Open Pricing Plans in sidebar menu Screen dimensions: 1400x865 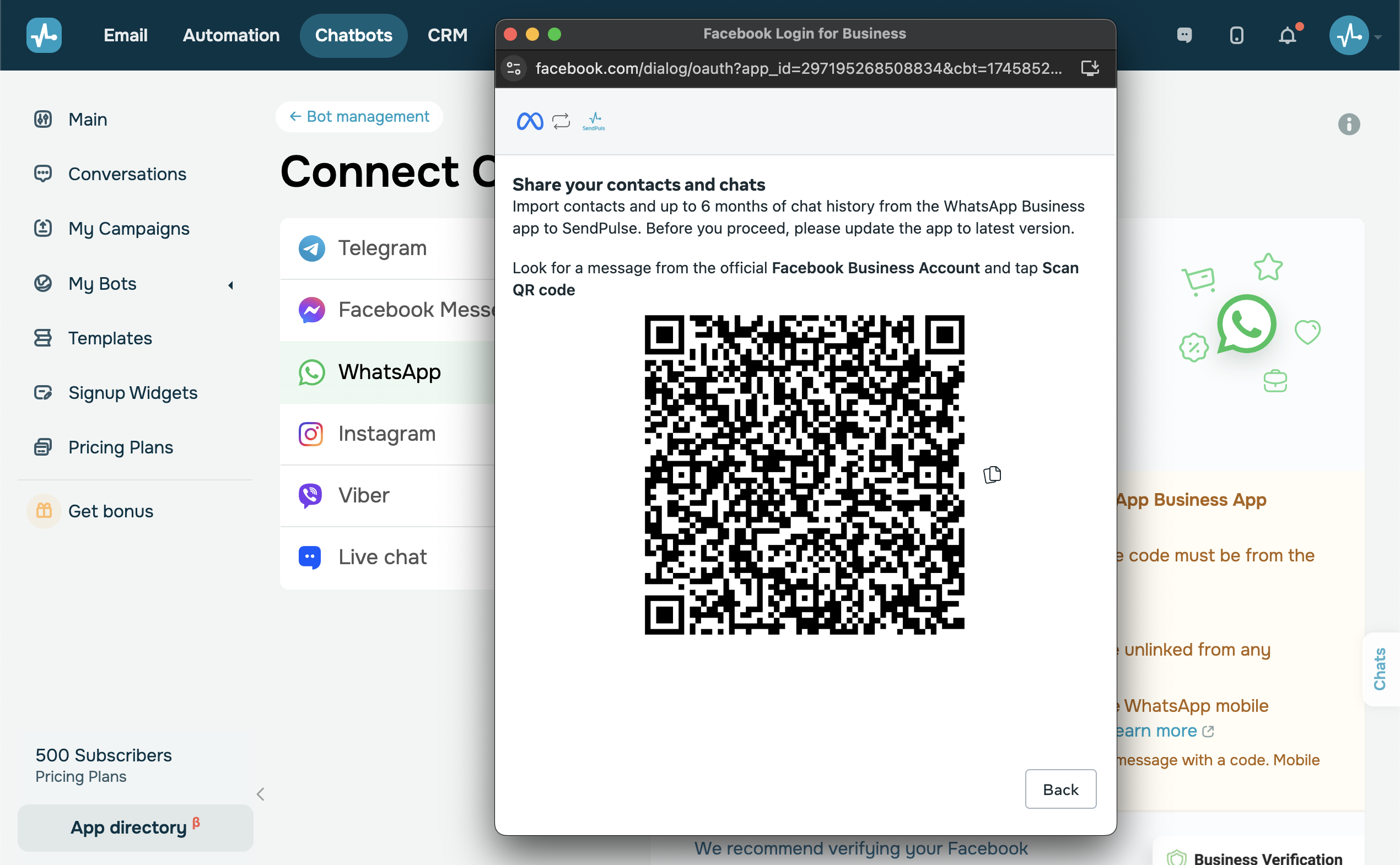[x=120, y=447]
